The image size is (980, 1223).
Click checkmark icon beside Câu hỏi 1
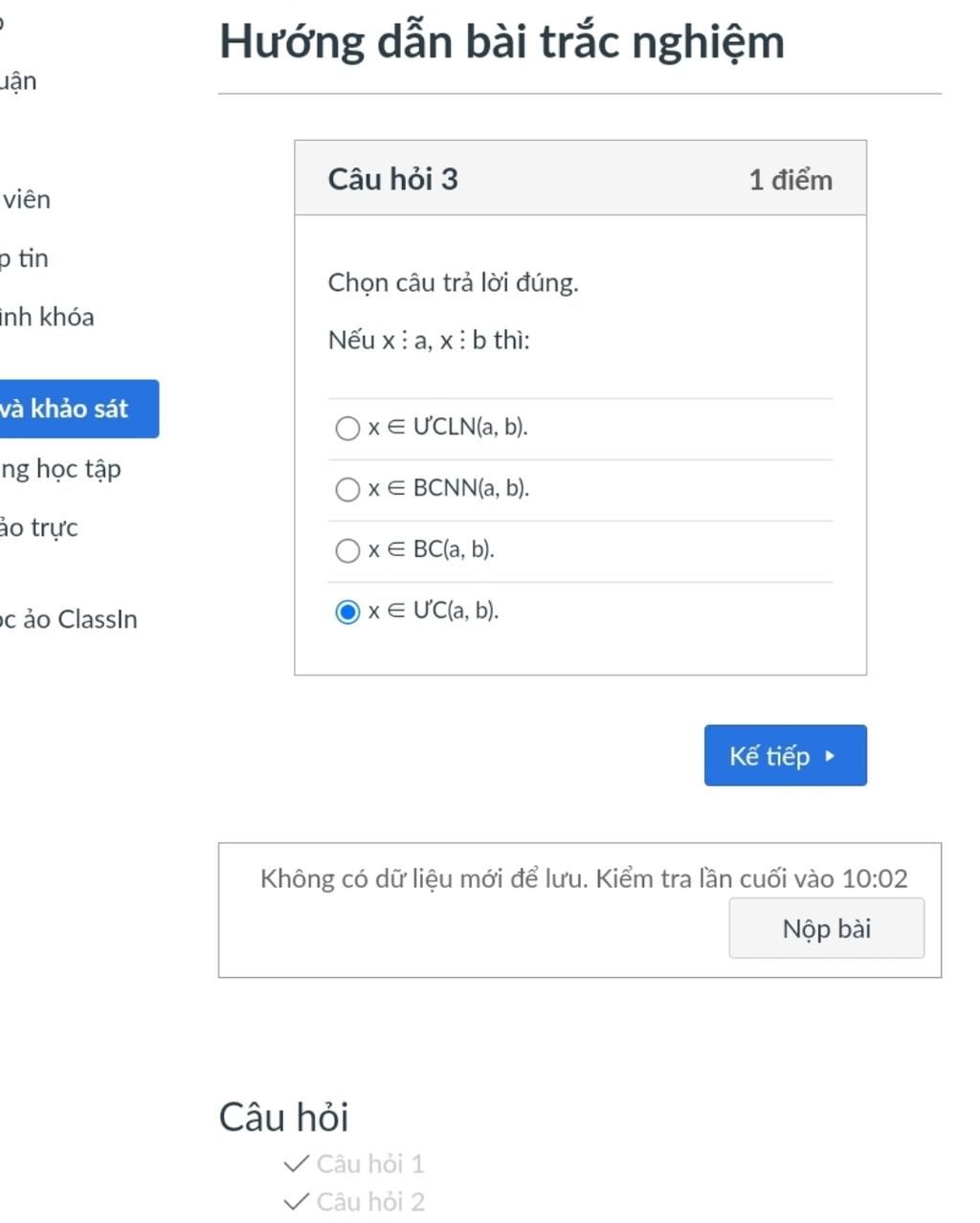tap(297, 1163)
